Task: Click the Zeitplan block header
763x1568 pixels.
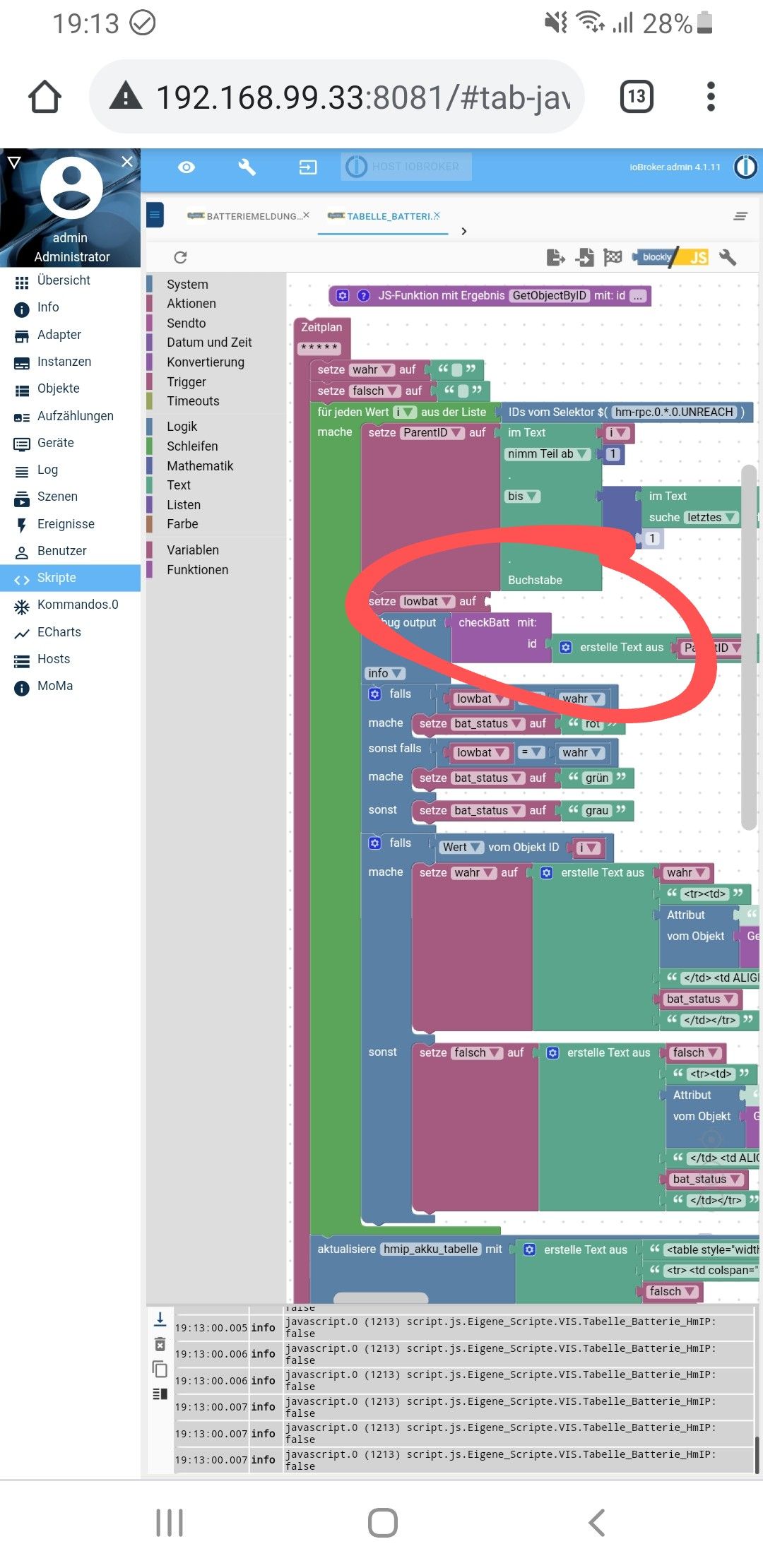Action: 321,327
